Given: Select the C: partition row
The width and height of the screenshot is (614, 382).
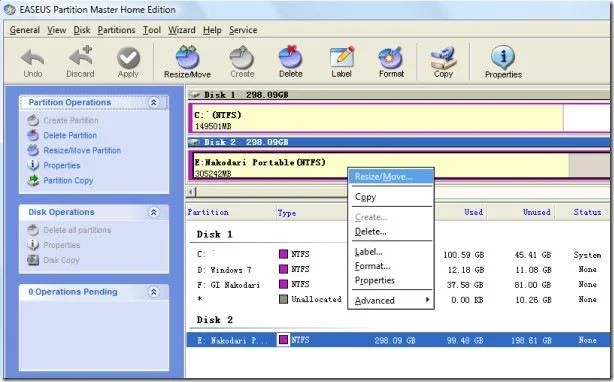Looking at the screenshot, I should [398, 255].
